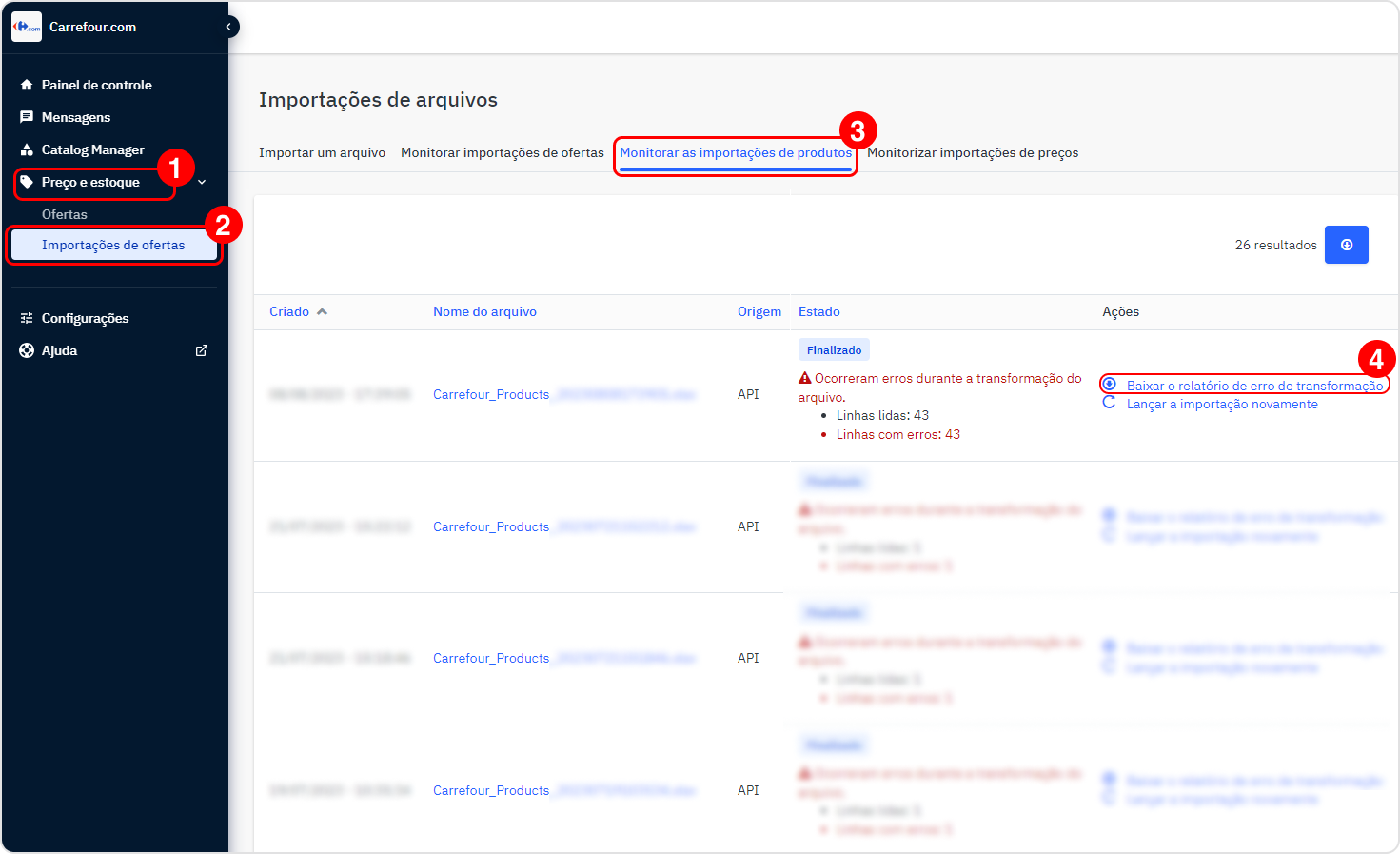Sort by Nome do arquivo column

(x=484, y=311)
